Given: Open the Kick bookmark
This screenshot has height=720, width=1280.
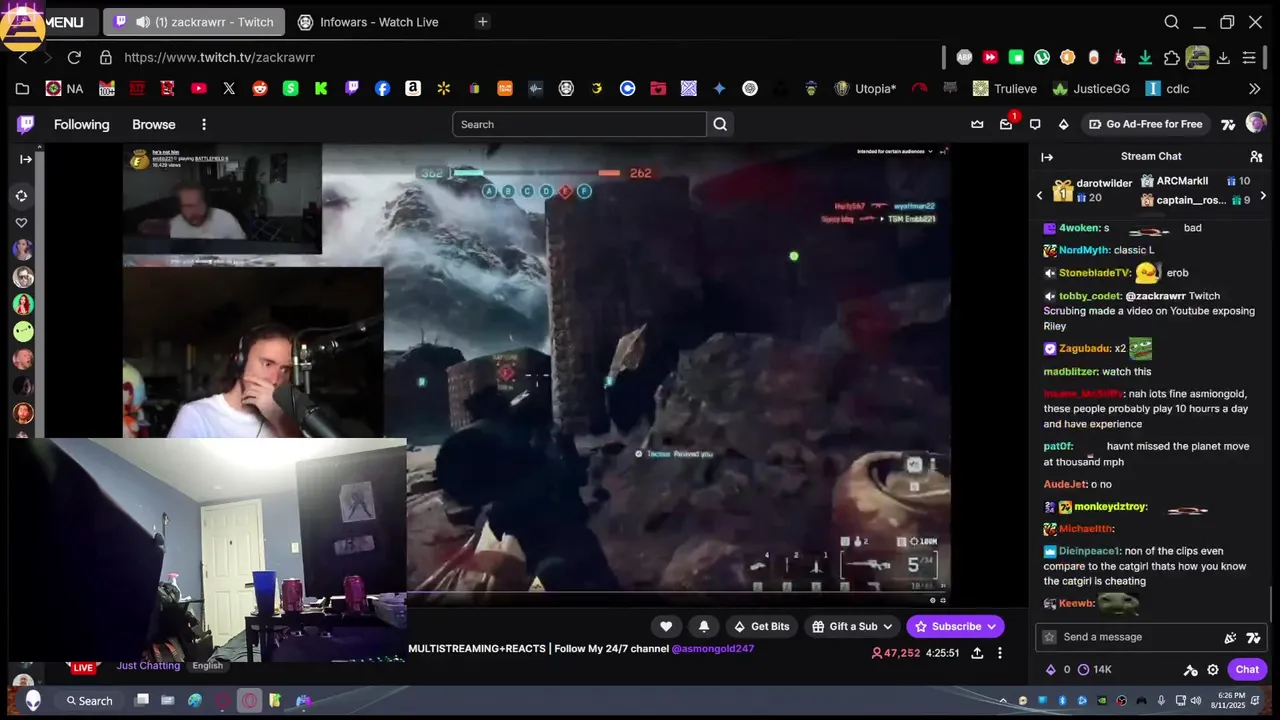Looking at the screenshot, I should [x=321, y=88].
